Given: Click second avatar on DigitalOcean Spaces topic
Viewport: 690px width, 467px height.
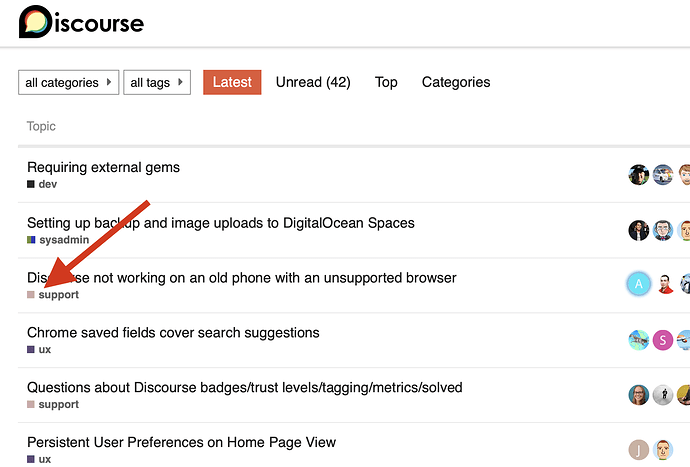Looking at the screenshot, I should 663,231.
